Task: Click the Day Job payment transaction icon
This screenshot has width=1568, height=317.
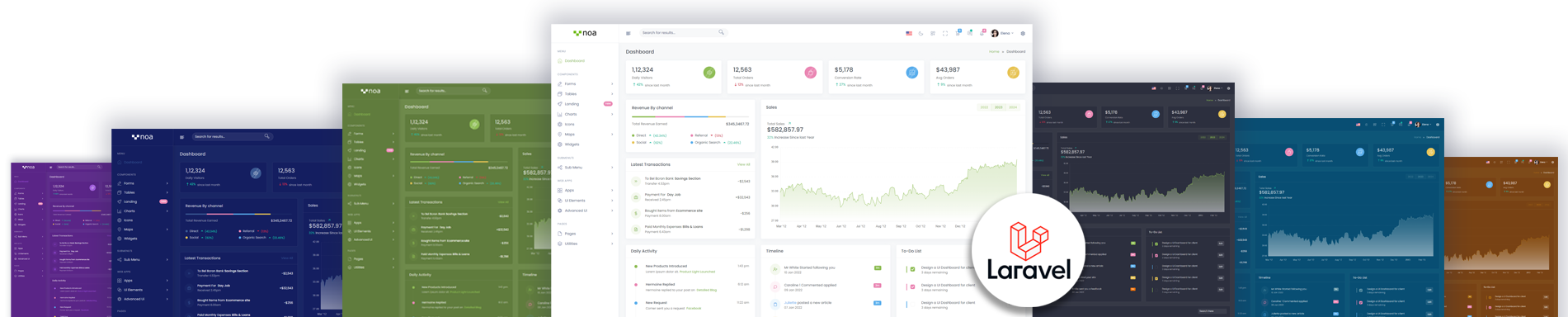Action: pos(636,196)
